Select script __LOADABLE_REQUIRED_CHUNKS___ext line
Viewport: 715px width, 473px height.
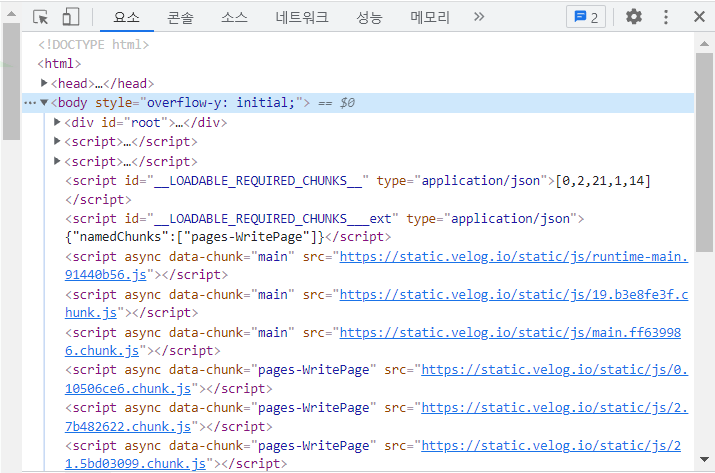point(325,228)
